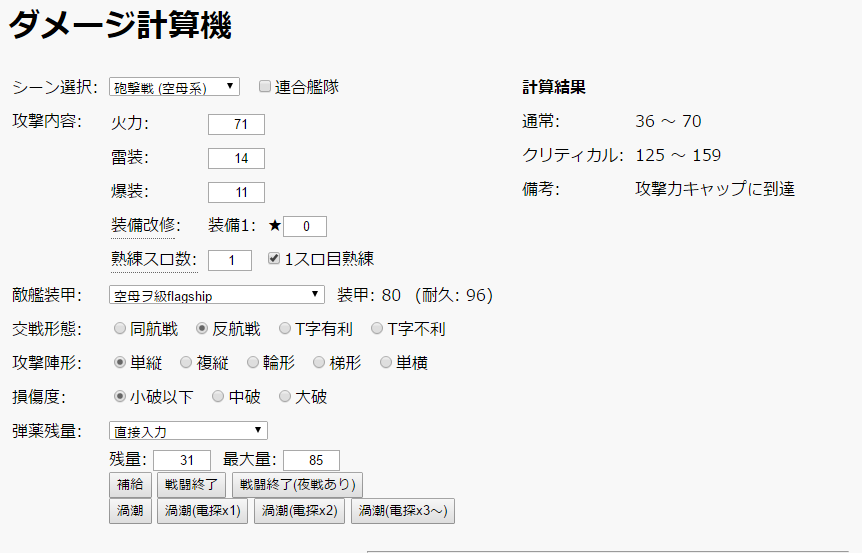This screenshot has height=553, width=862.
Task: Click the 雷装 input field
Action: click(236, 158)
